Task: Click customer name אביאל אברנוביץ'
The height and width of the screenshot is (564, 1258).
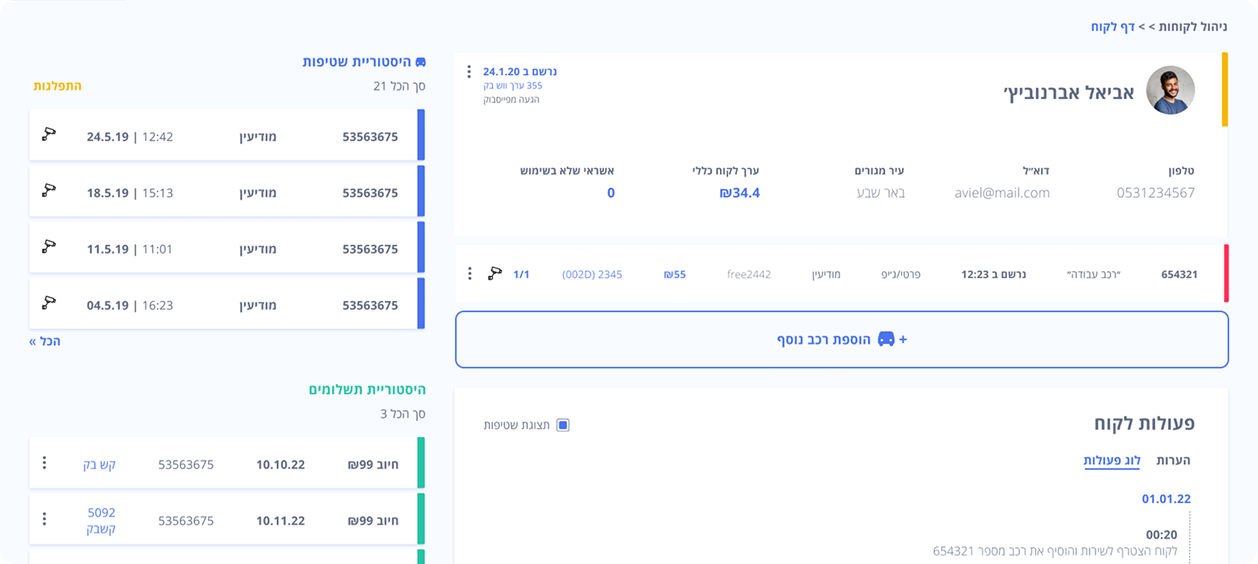Action: point(1069,93)
